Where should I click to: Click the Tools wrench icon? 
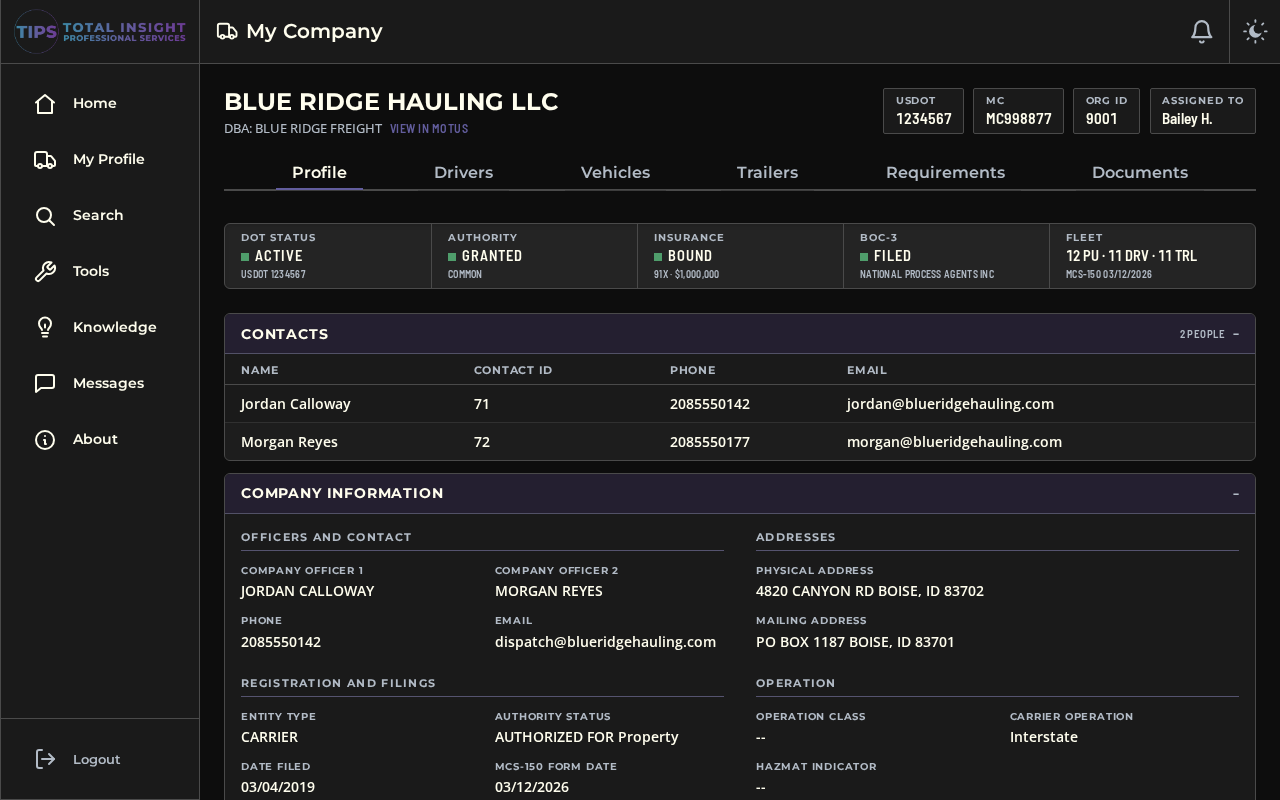point(45,272)
